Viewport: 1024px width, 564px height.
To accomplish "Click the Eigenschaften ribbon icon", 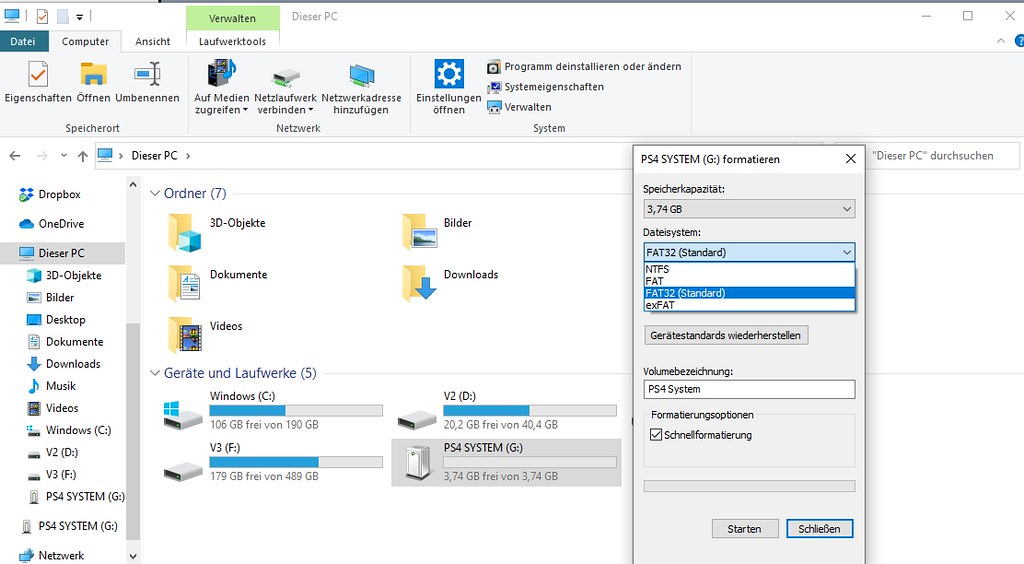I will (37, 74).
